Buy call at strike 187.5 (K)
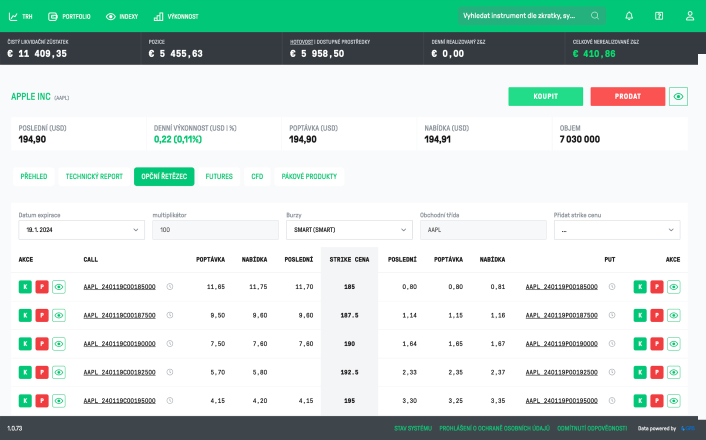The width and height of the screenshot is (706, 440). 25,315
